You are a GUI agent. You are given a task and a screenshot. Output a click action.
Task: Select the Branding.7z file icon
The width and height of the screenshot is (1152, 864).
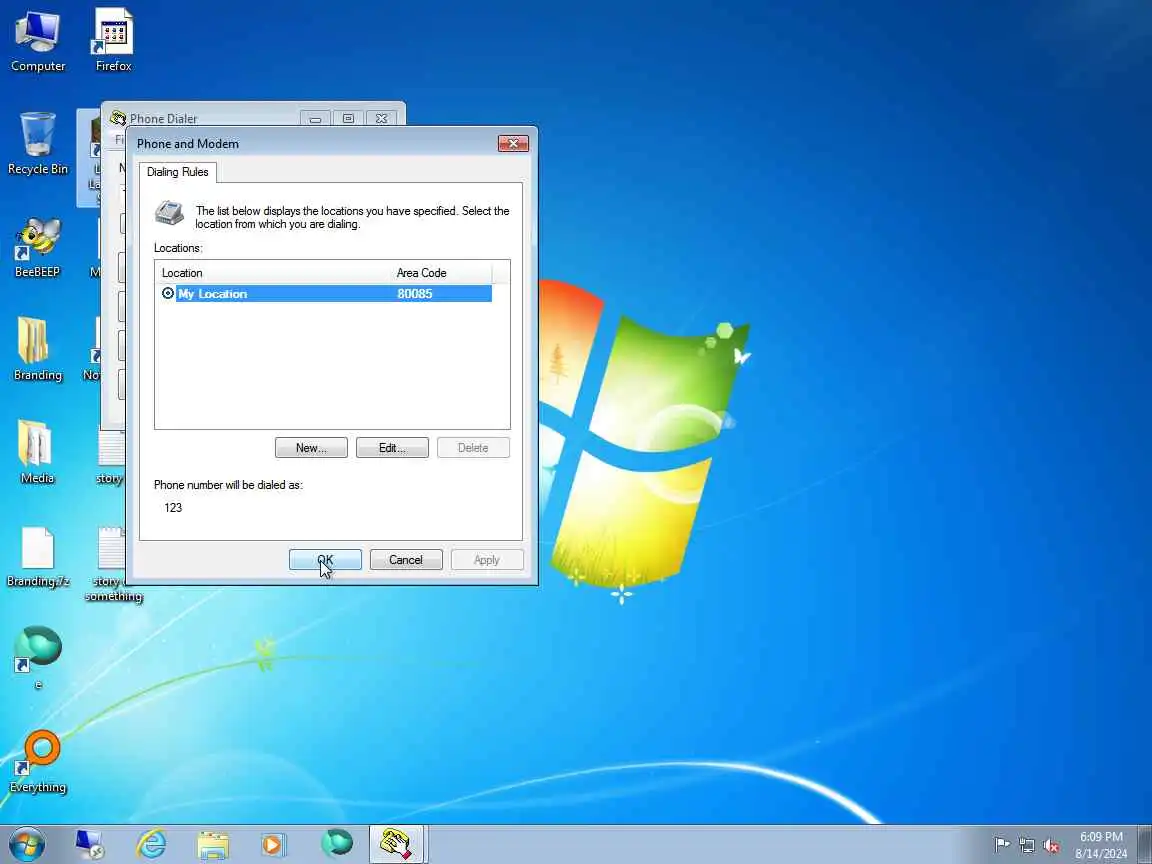click(37, 556)
